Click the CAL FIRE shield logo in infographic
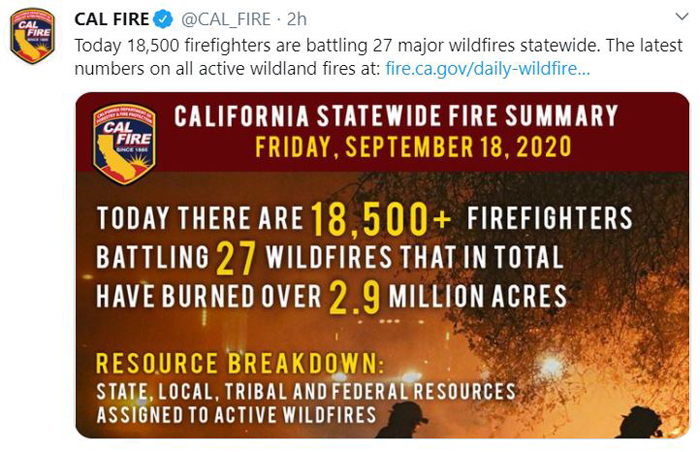The width and height of the screenshot is (700, 452). (x=125, y=144)
